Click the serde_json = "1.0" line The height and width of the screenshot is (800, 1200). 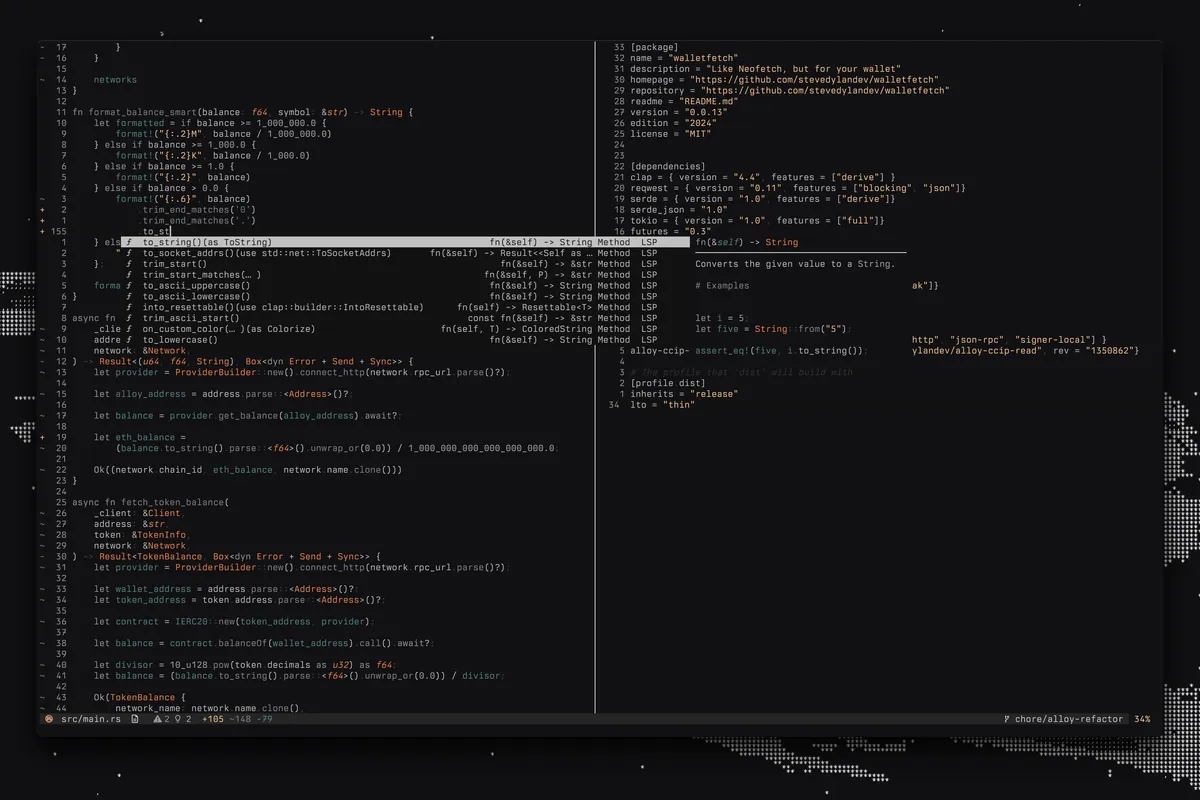click(679, 210)
